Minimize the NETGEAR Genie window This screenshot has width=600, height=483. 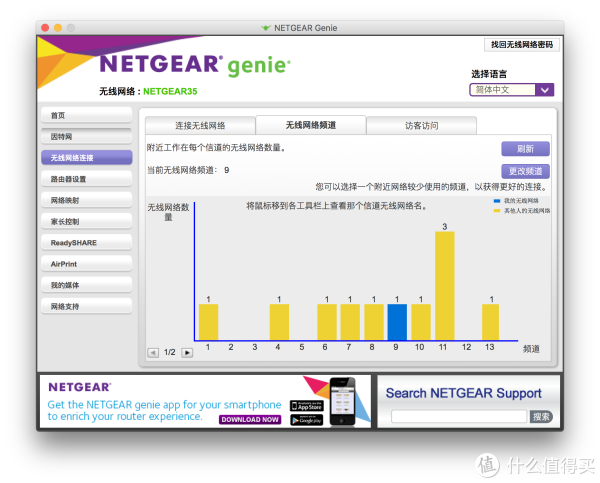58,28
